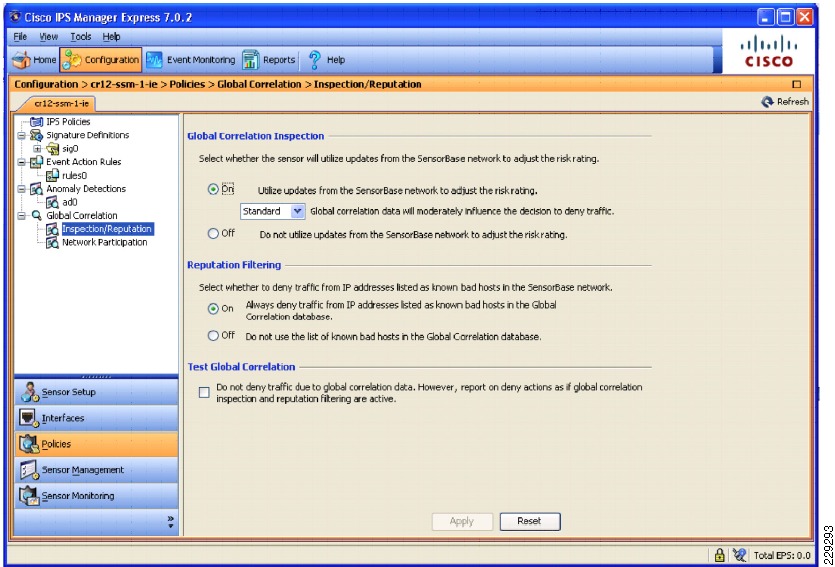
Task: Click the Configuration gears icon
Action: [72, 60]
